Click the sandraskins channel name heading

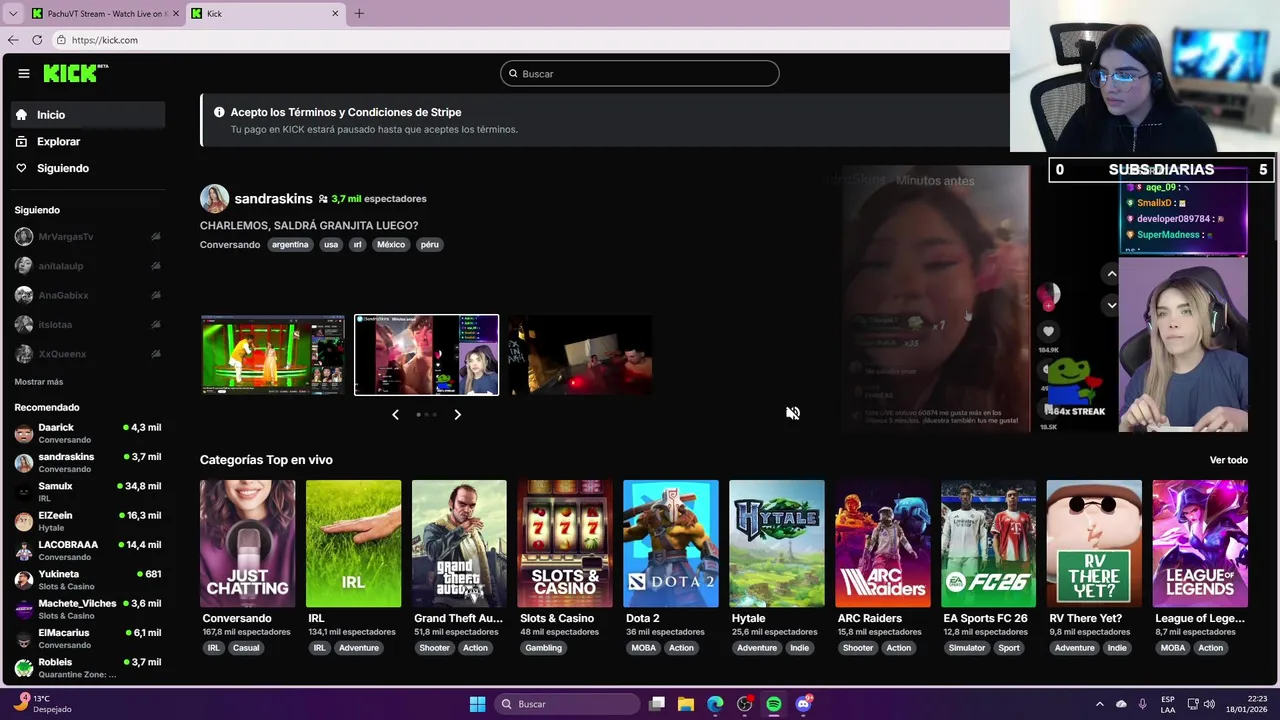coord(273,199)
